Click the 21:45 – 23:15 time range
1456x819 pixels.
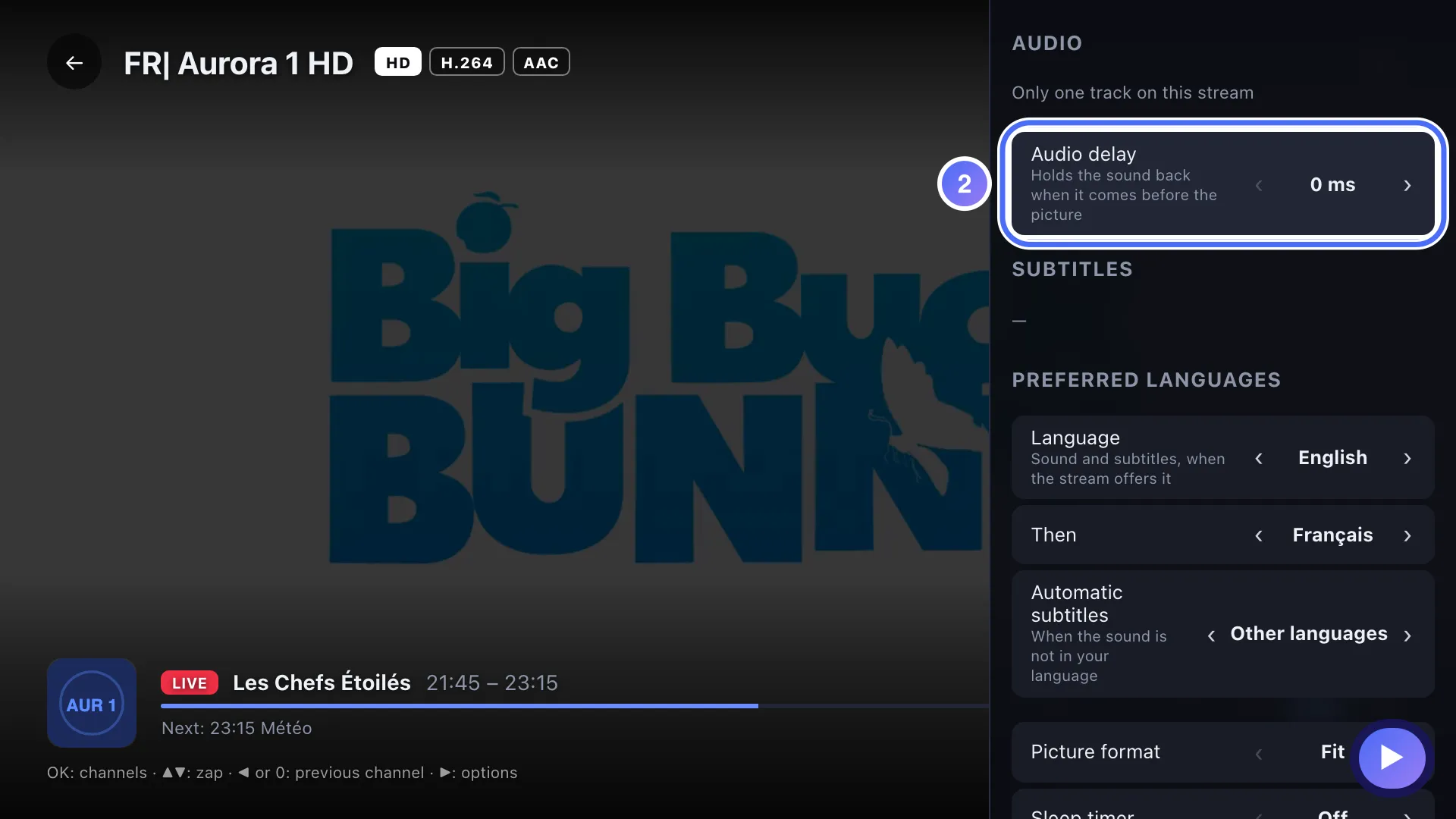tap(492, 682)
